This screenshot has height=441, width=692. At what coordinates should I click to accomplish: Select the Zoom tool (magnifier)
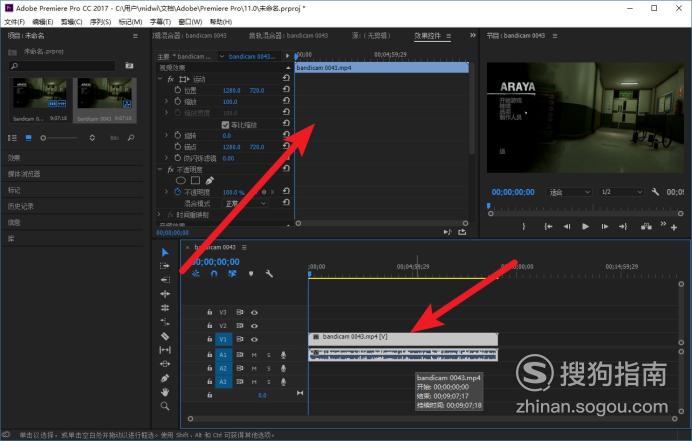[x=165, y=406]
